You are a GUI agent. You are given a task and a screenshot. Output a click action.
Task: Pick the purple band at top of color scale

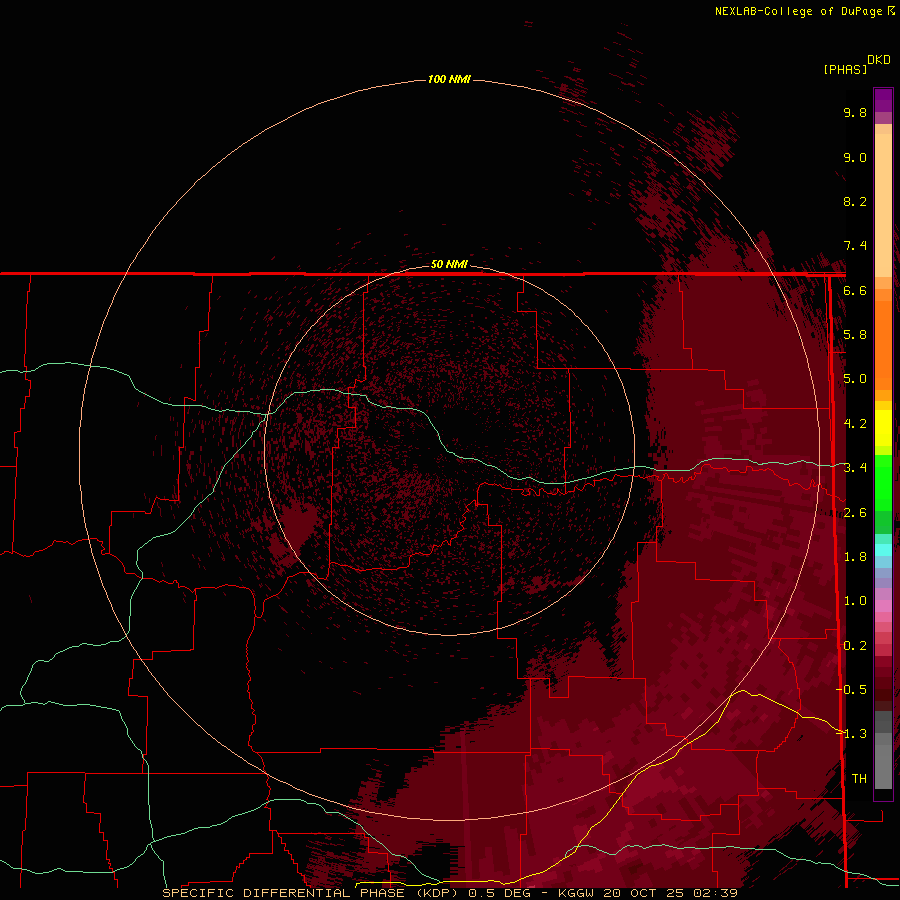883,100
